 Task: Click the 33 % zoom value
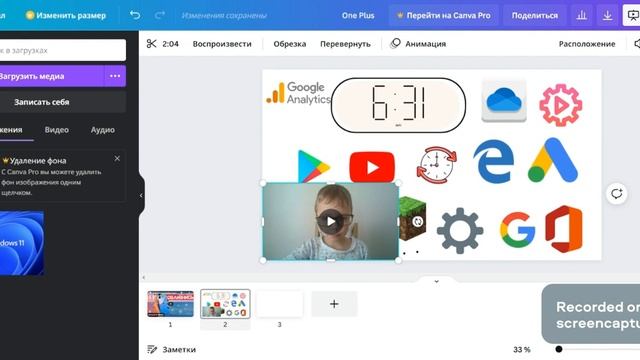[x=522, y=349]
